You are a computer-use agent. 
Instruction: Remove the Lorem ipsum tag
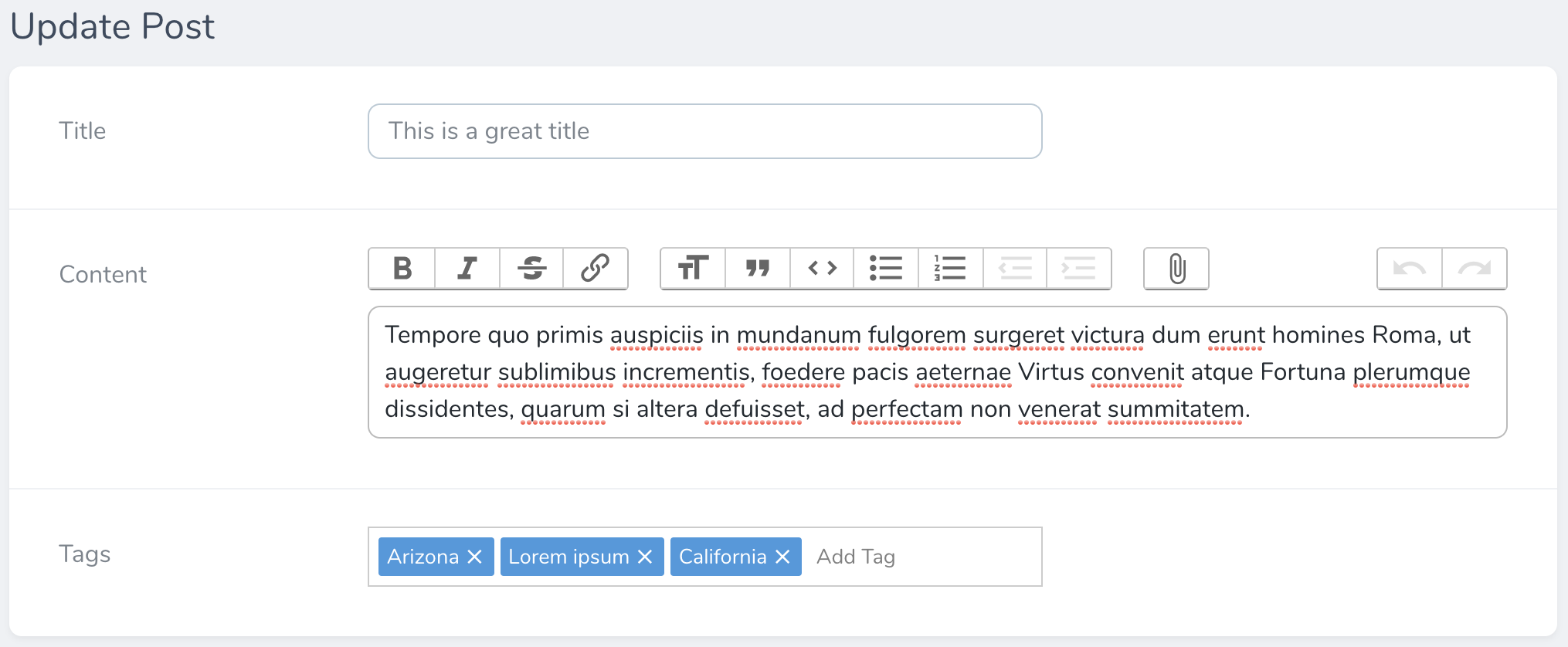(646, 557)
